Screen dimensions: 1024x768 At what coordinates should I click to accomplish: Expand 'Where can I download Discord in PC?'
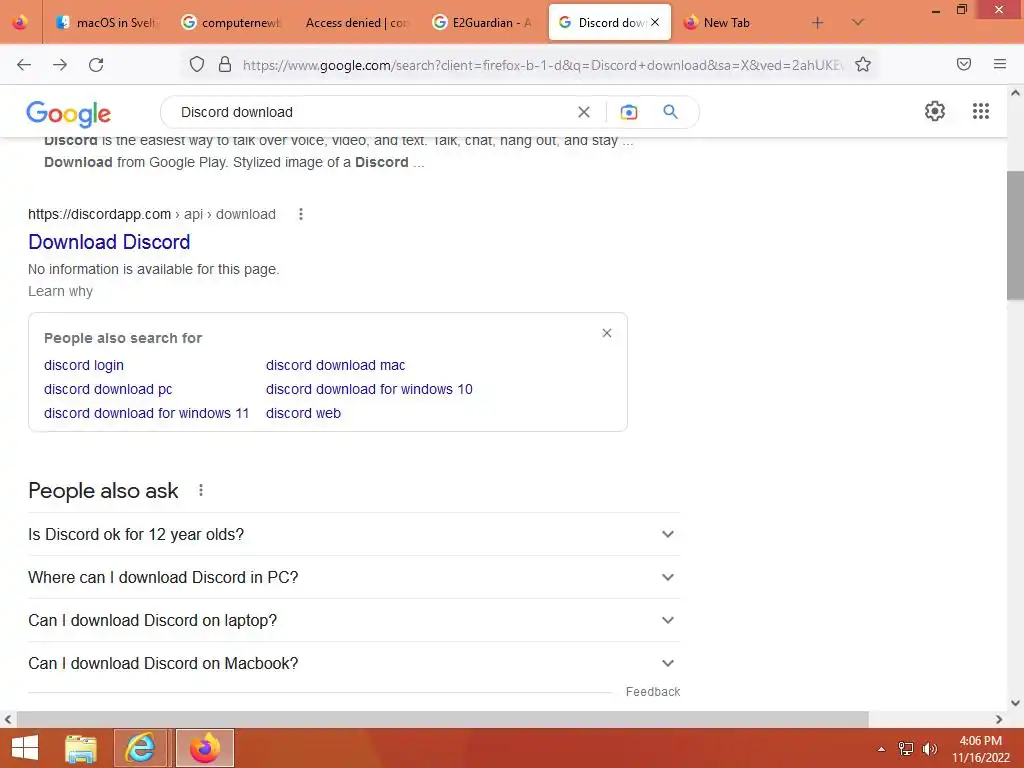354,577
